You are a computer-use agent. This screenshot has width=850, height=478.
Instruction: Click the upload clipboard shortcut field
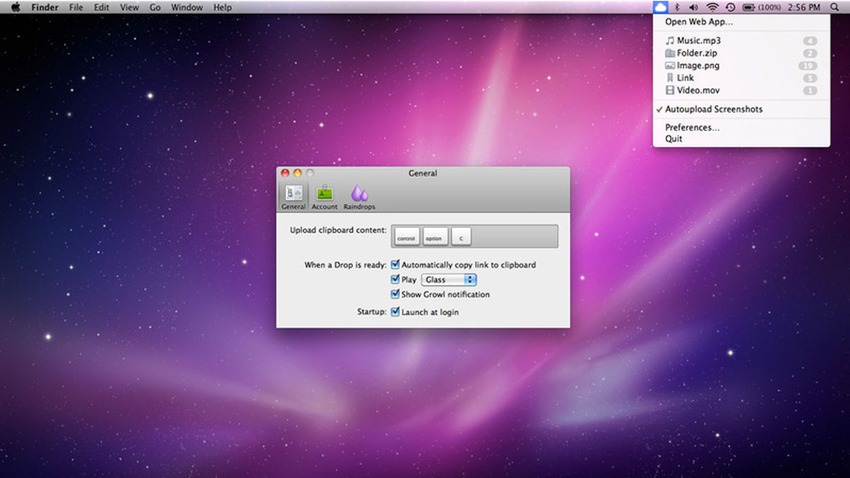tap(475, 237)
